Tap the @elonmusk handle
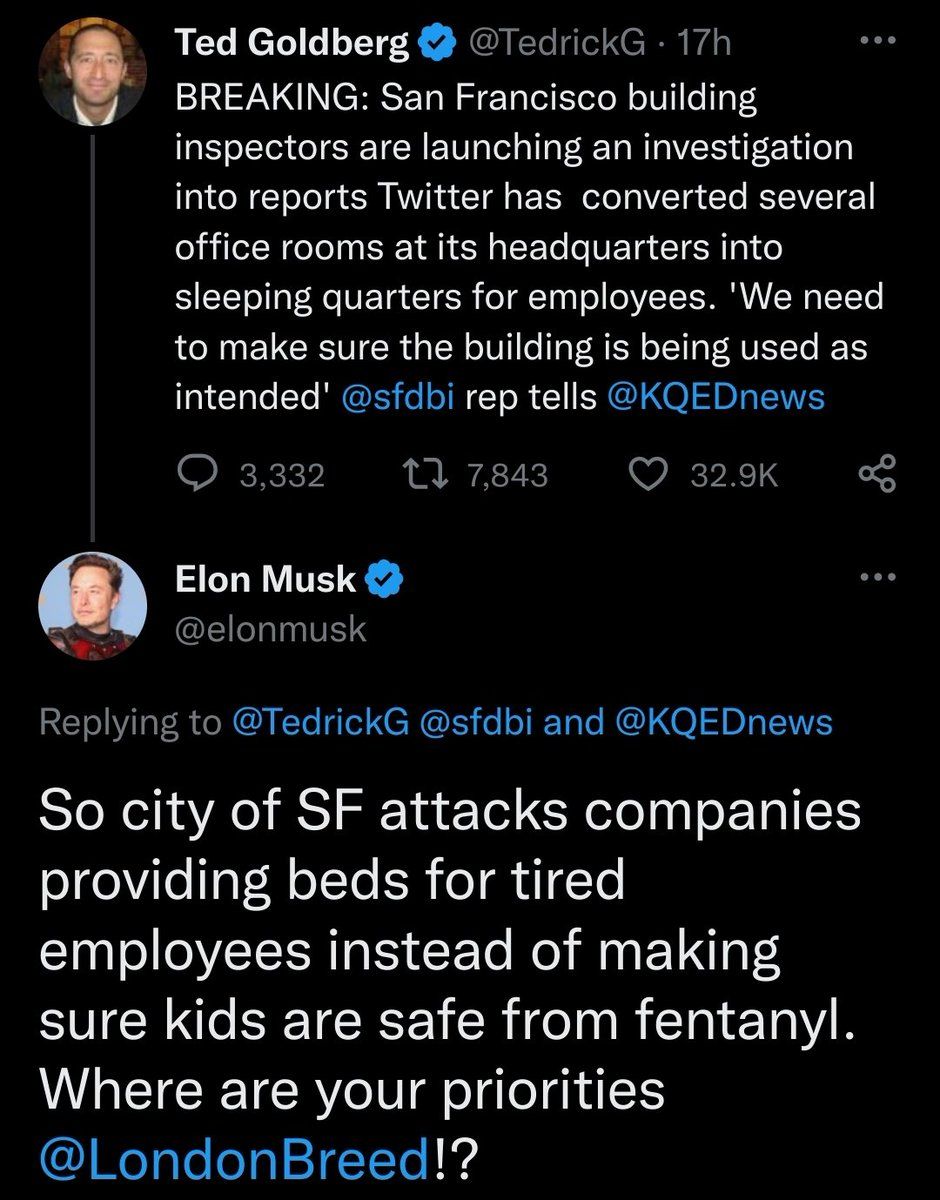Image resolution: width=940 pixels, height=1200 pixels. [x=271, y=629]
